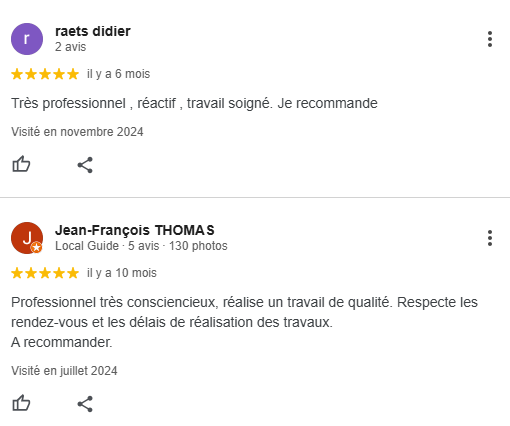
Task: Click 'Local Guide · 5 avis · 130 photos'
Action: click(x=141, y=246)
